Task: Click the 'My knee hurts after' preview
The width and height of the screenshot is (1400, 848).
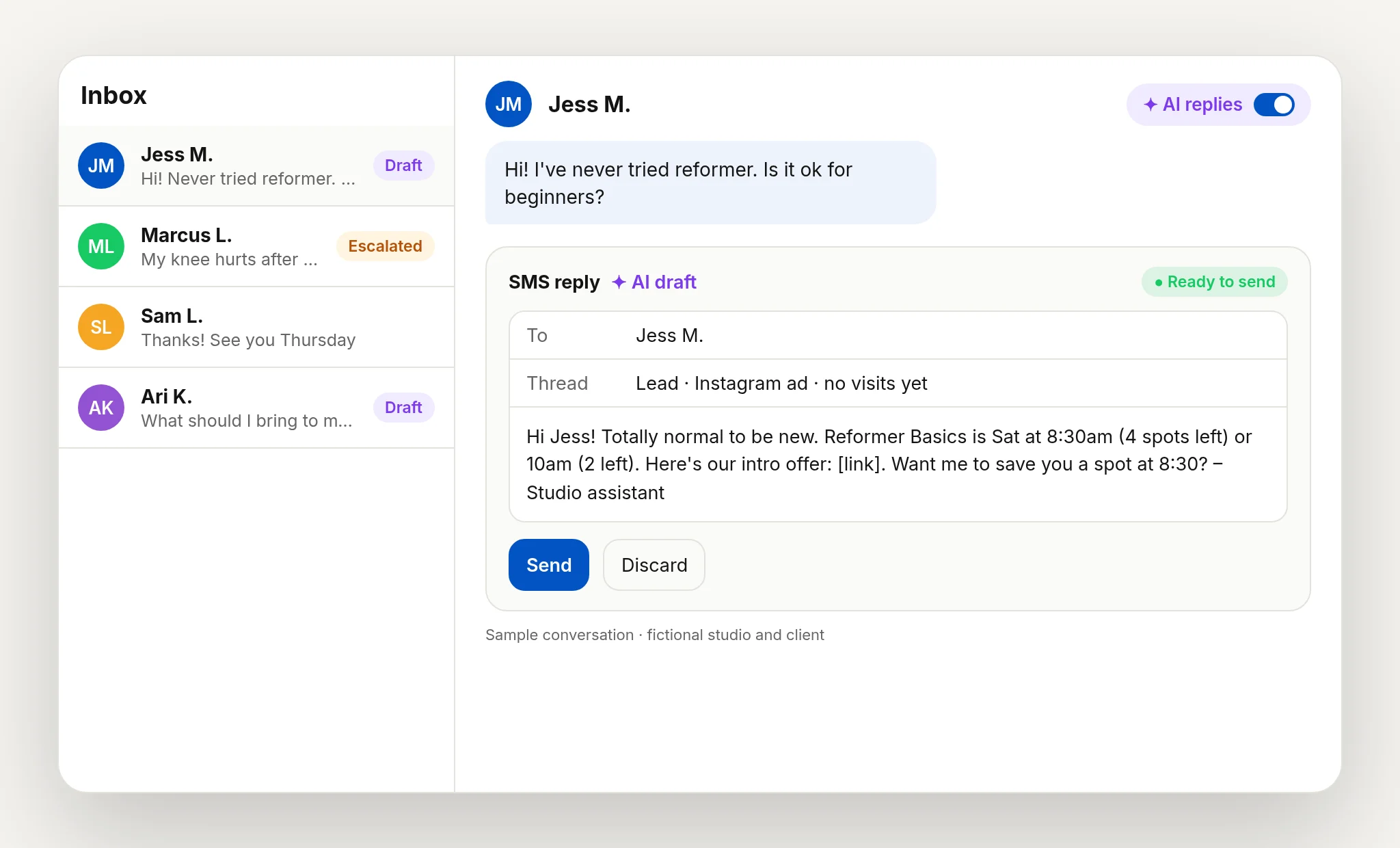Action: pos(229,259)
